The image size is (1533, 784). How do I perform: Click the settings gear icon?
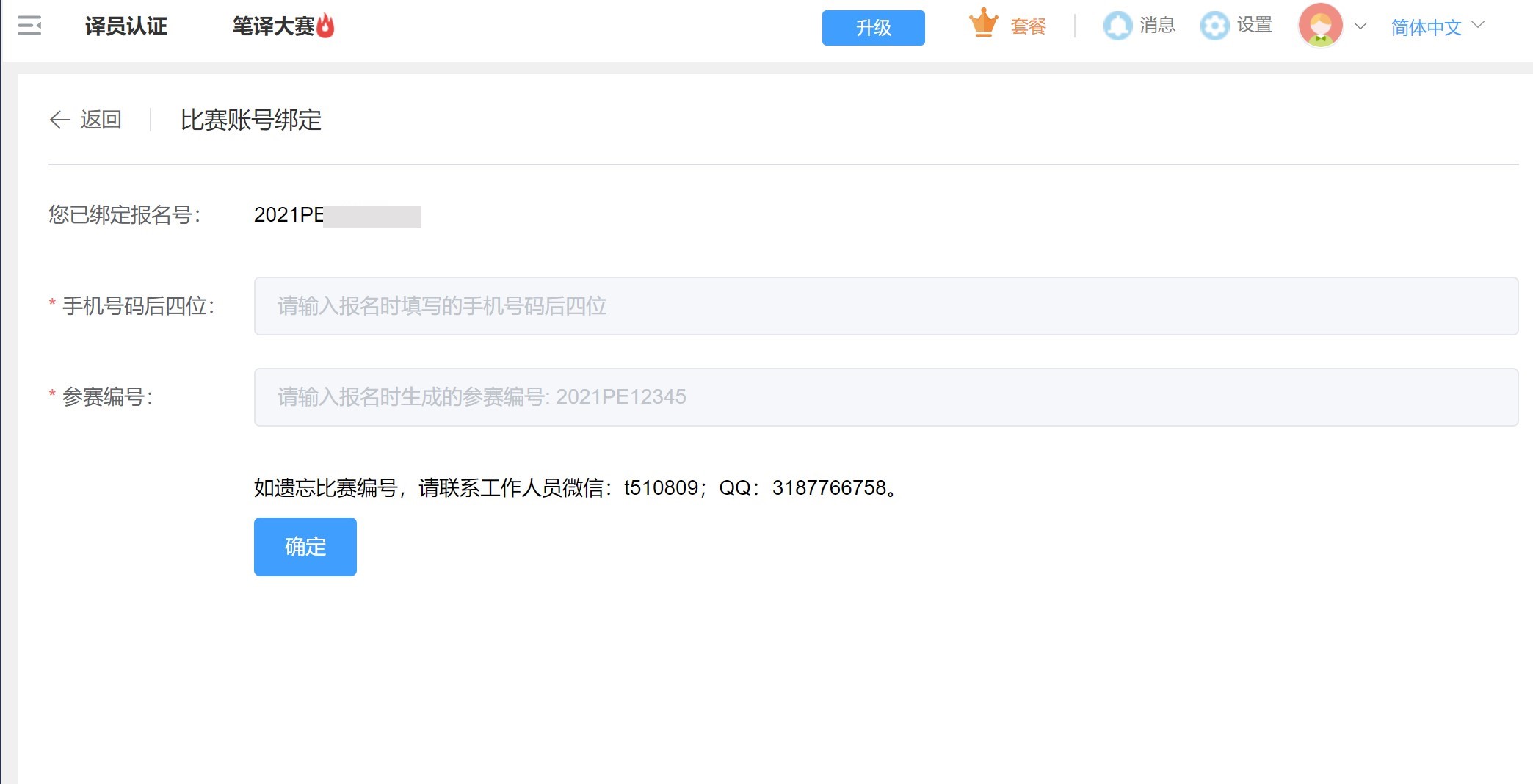pos(1214,26)
